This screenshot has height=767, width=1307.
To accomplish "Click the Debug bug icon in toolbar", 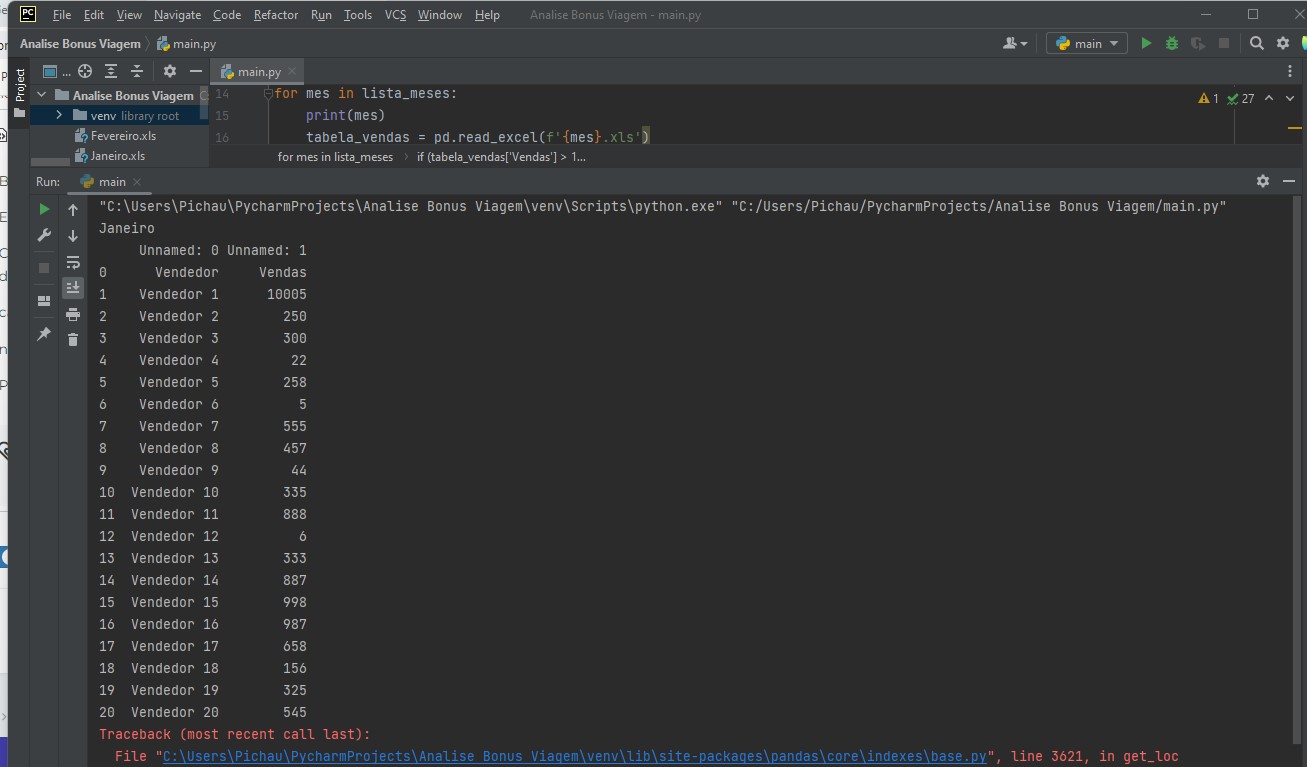I will click(x=1171, y=44).
